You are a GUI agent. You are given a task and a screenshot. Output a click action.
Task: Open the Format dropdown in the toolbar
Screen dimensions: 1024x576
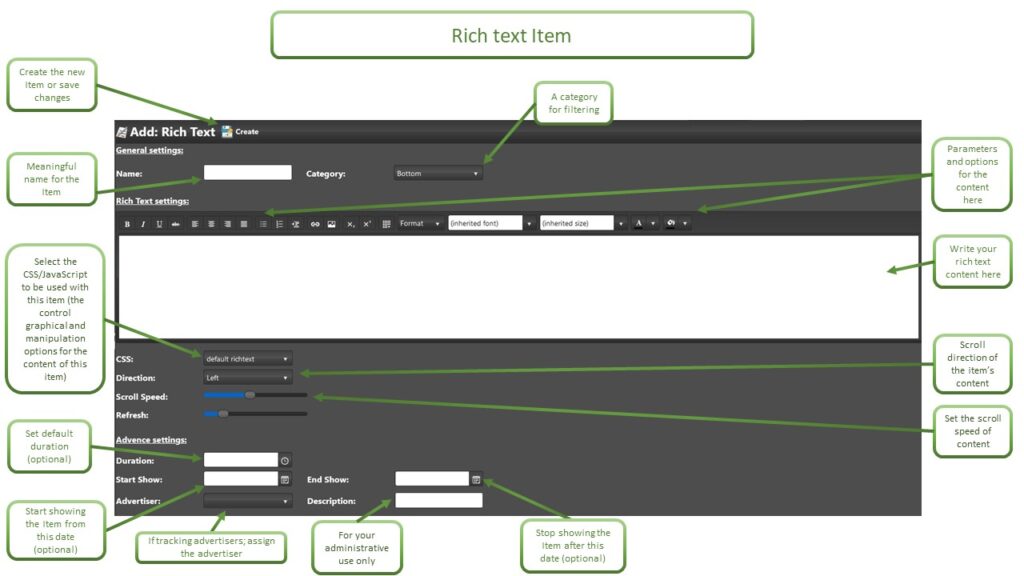419,224
